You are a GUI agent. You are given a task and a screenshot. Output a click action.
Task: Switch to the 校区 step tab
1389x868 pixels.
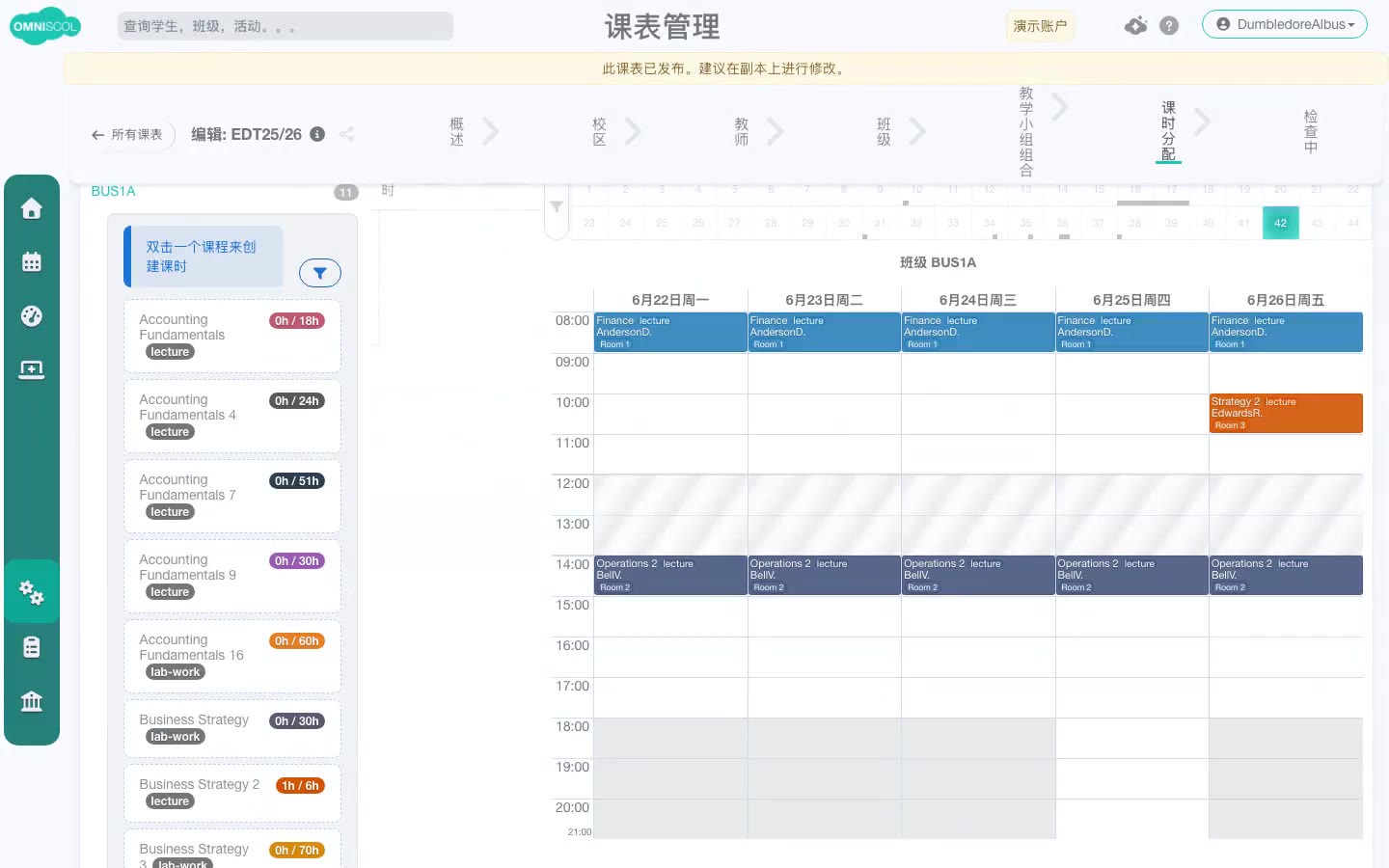tap(599, 131)
